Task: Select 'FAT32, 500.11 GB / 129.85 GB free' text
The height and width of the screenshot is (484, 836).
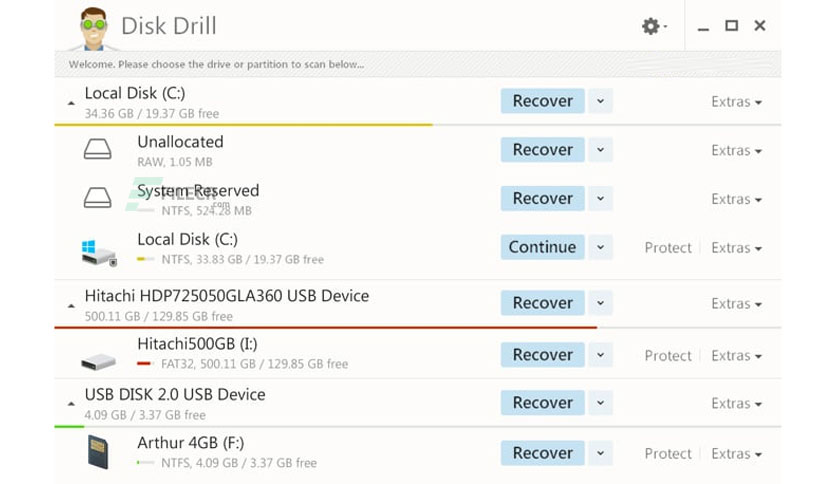Action: click(x=254, y=364)
